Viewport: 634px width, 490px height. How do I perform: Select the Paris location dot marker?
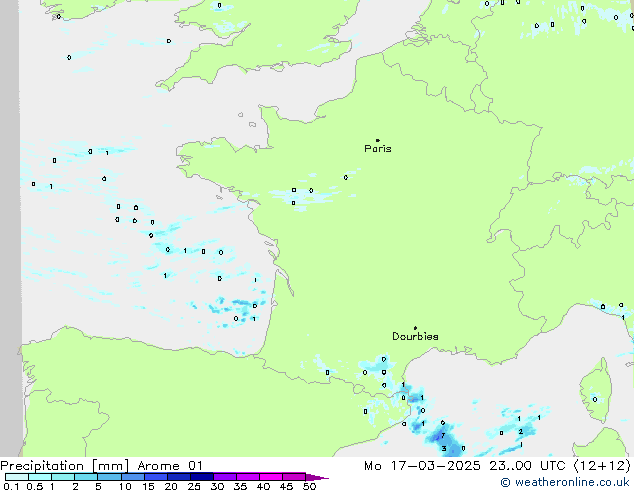click(x=378, y=140)
